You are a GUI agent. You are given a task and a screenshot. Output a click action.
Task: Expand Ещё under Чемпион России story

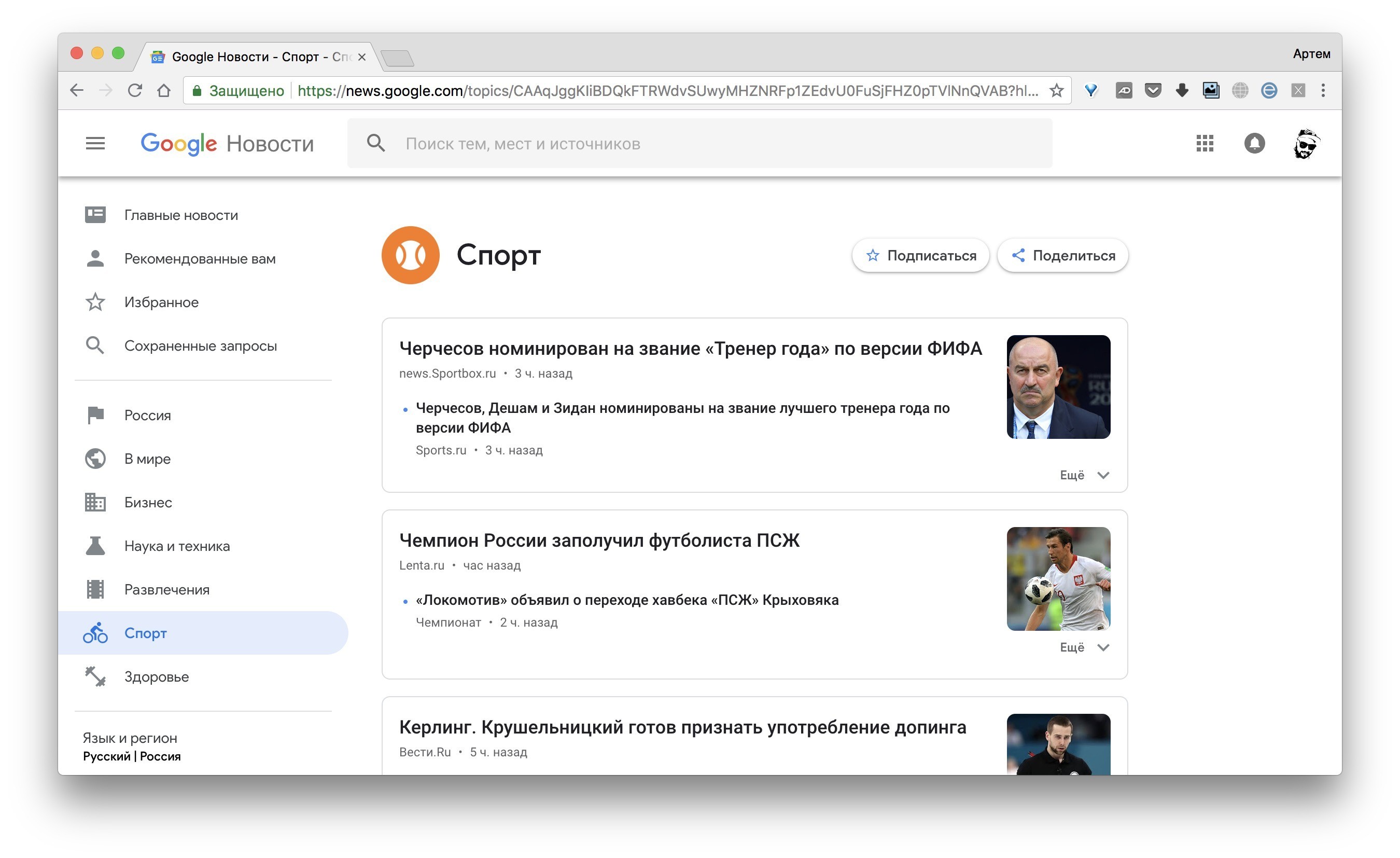click(1084, 647)
